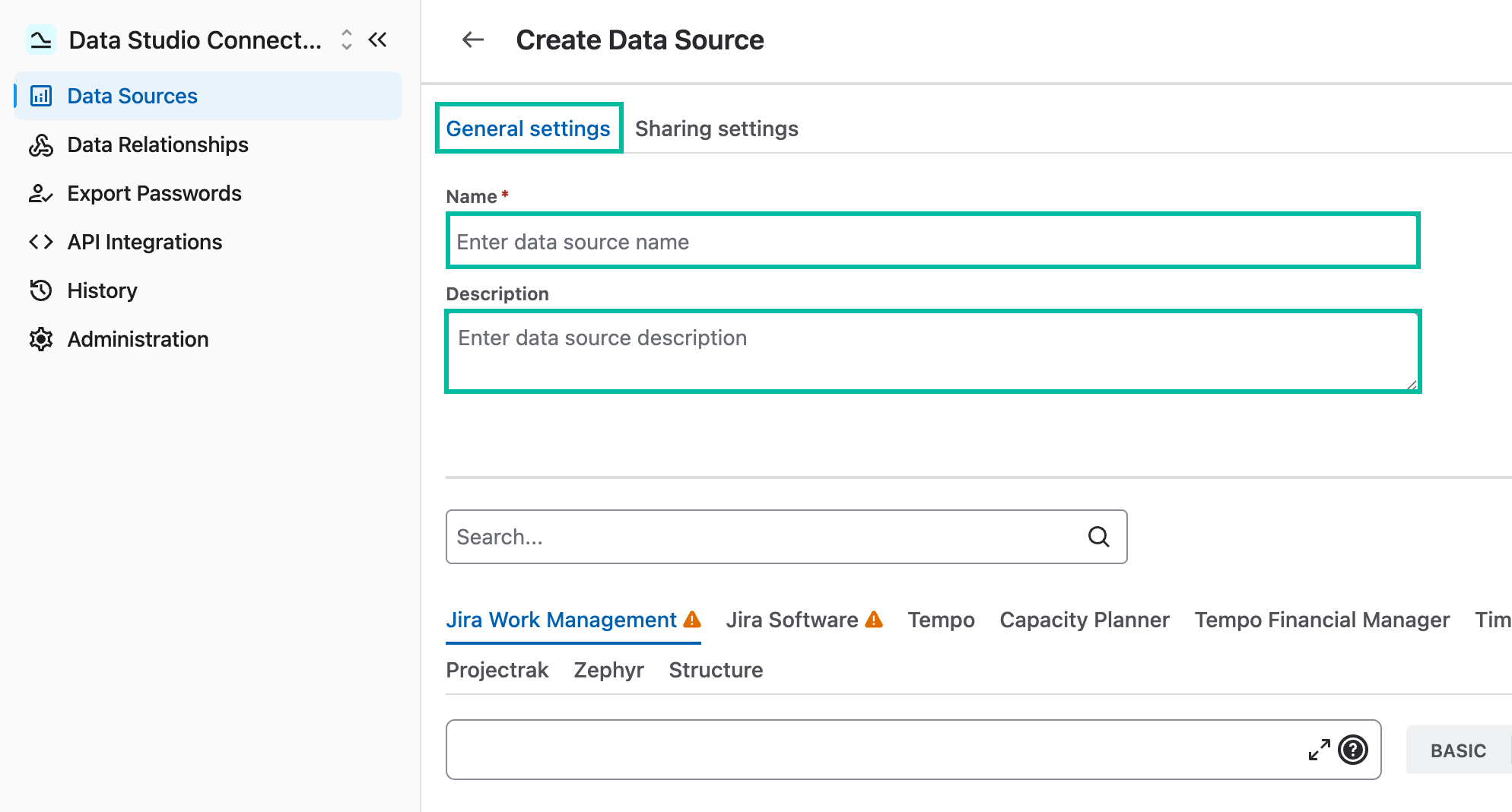This screenshot has height=812, width=1512.
Task: Switch to the General settings tab
Action: coord(529,128)
